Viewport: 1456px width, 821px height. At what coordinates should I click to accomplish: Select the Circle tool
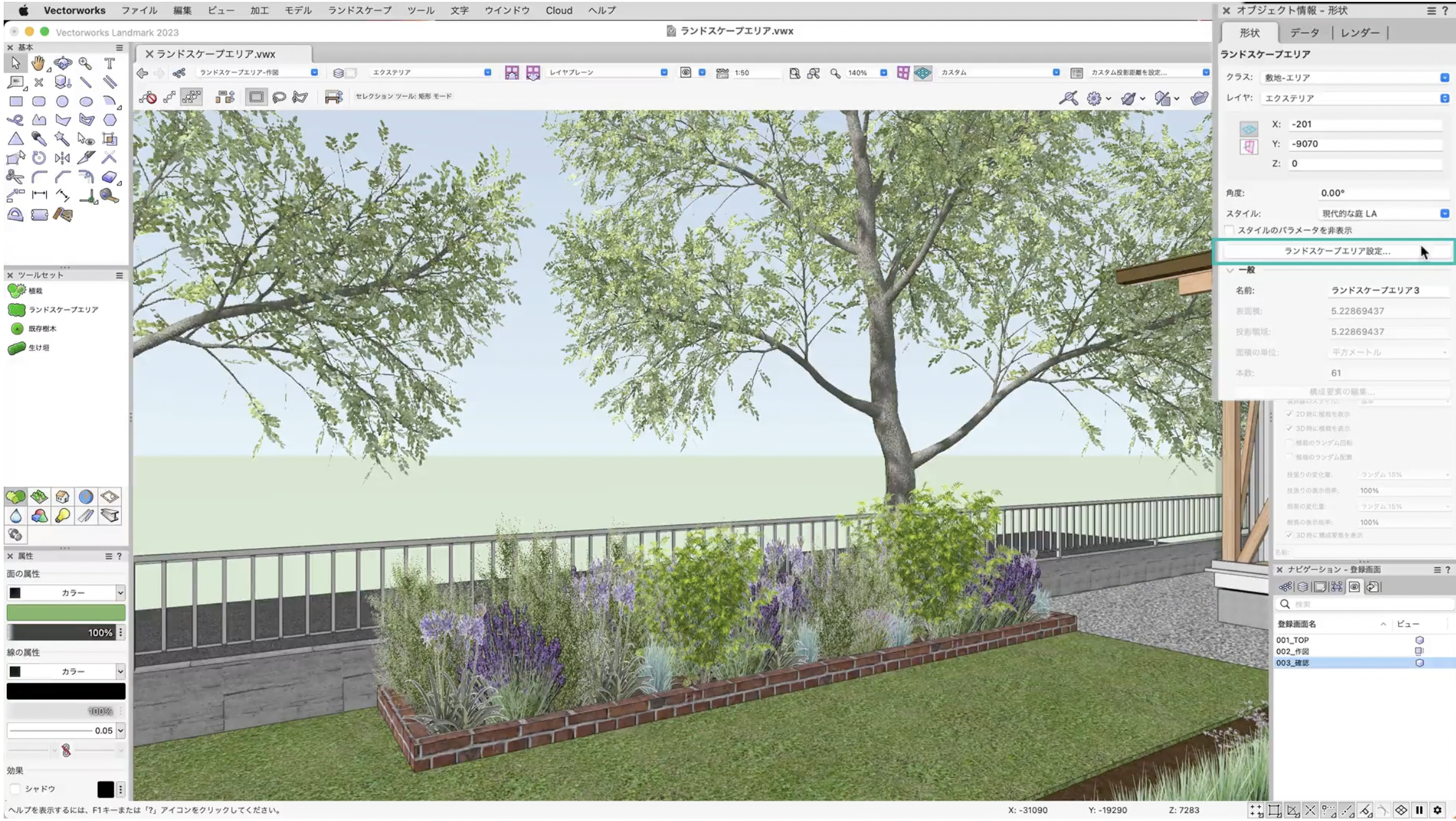tap(62, 101)
